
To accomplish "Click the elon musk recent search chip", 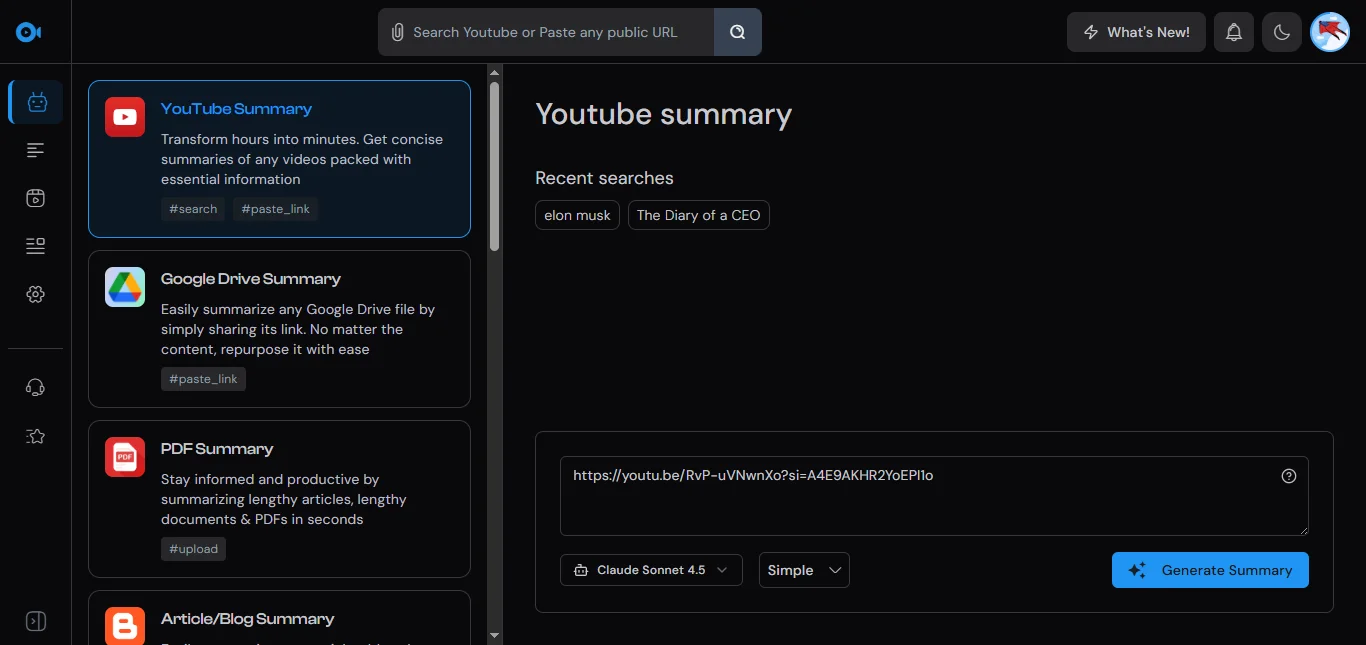I will pos(577,215).
